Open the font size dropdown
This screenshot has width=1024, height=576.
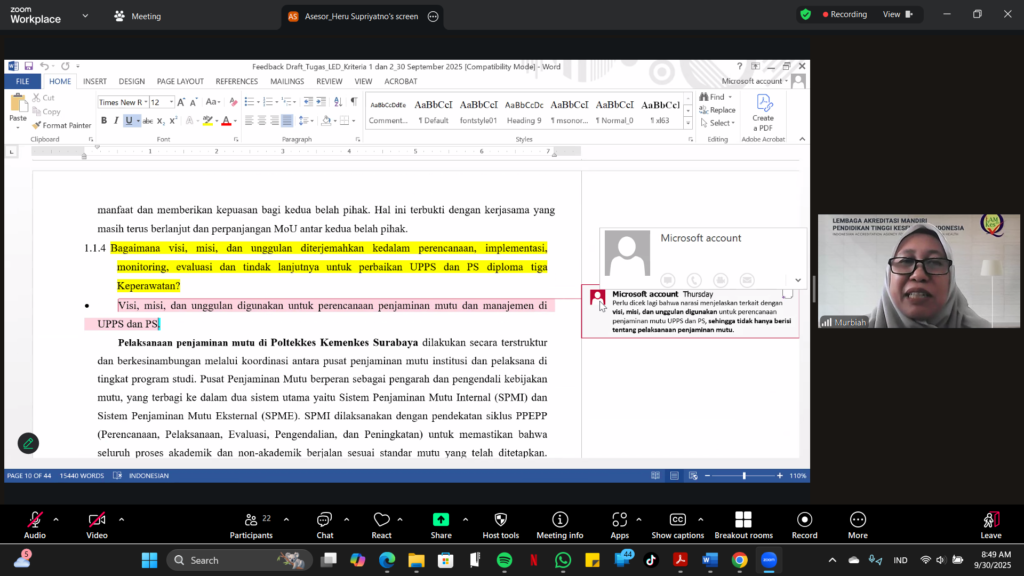click(x=171, y=102)
